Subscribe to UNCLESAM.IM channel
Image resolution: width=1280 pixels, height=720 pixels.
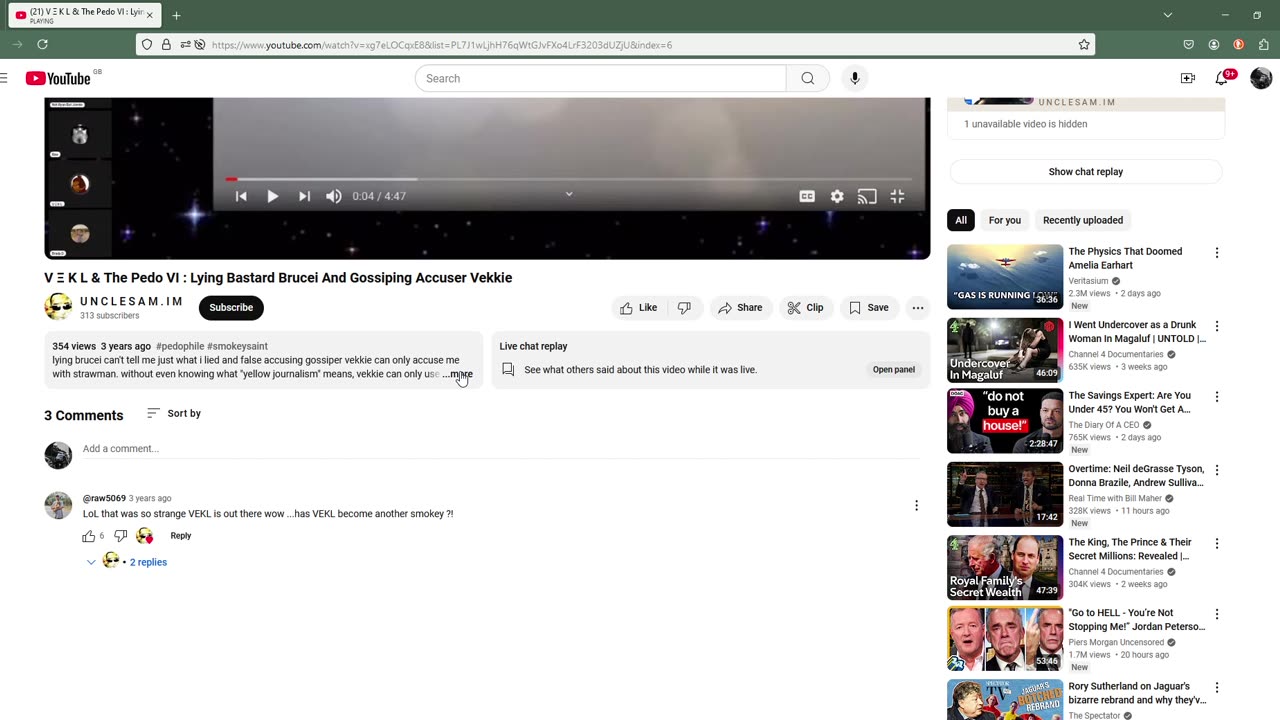click(231, 308)
